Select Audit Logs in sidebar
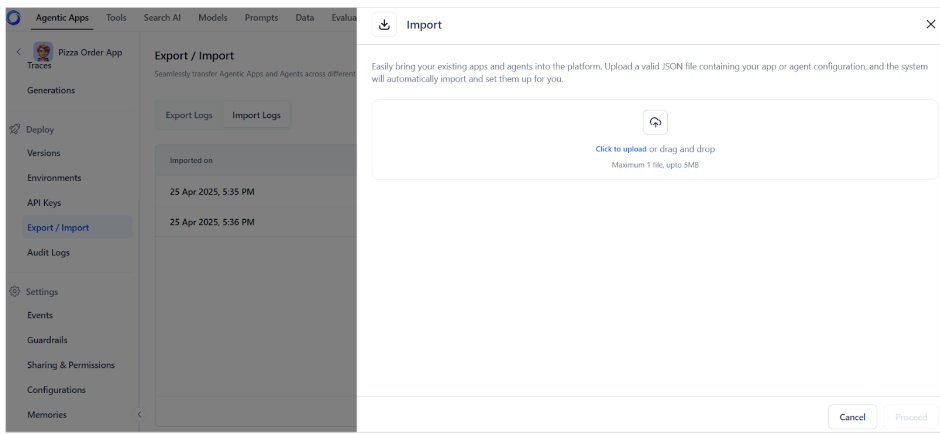This screenshot has width=940, height=435. [49, 252]
